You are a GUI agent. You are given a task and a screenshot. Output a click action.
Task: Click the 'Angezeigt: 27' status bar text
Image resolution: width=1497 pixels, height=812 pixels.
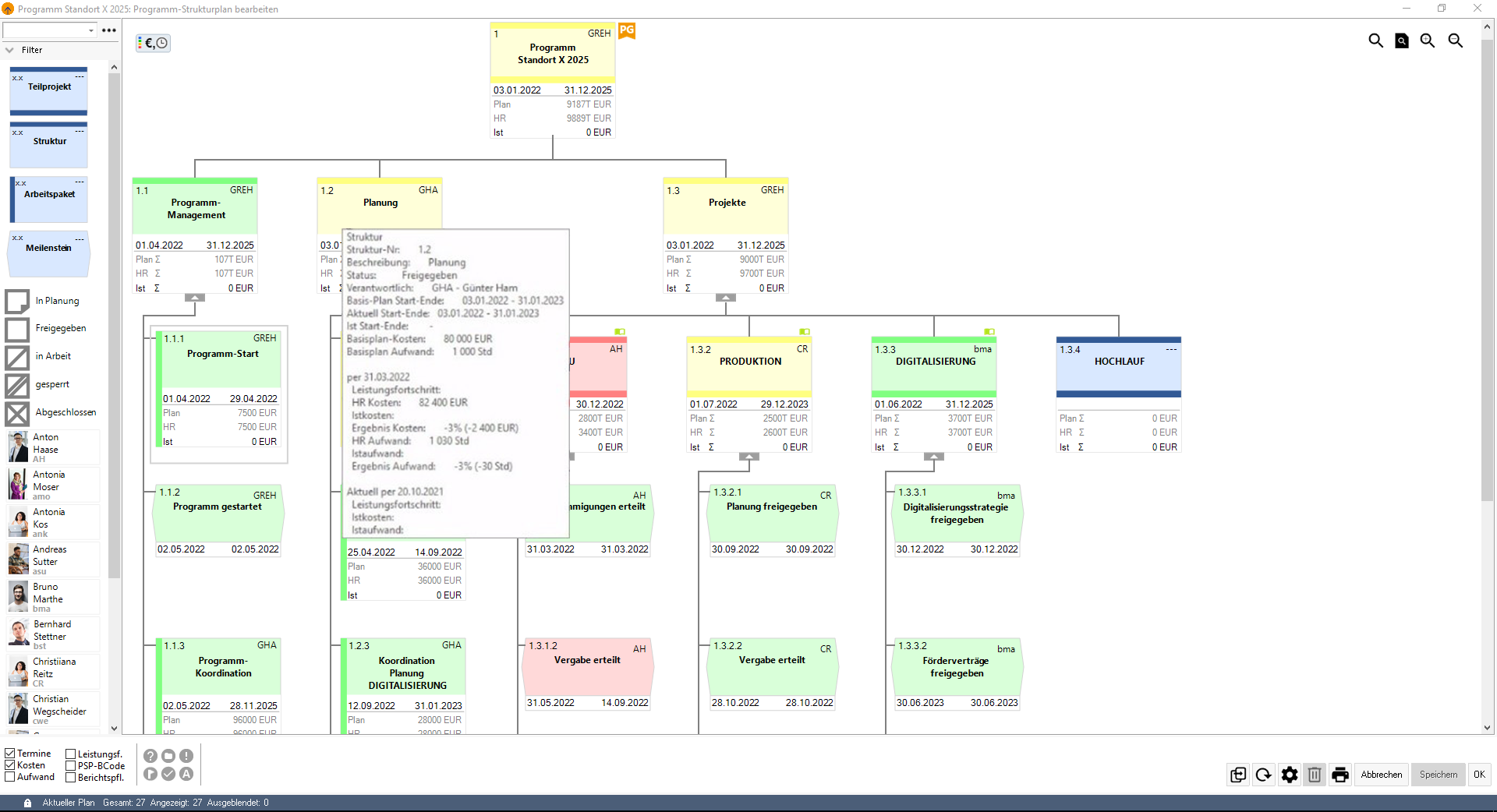[x=176, y=803]
